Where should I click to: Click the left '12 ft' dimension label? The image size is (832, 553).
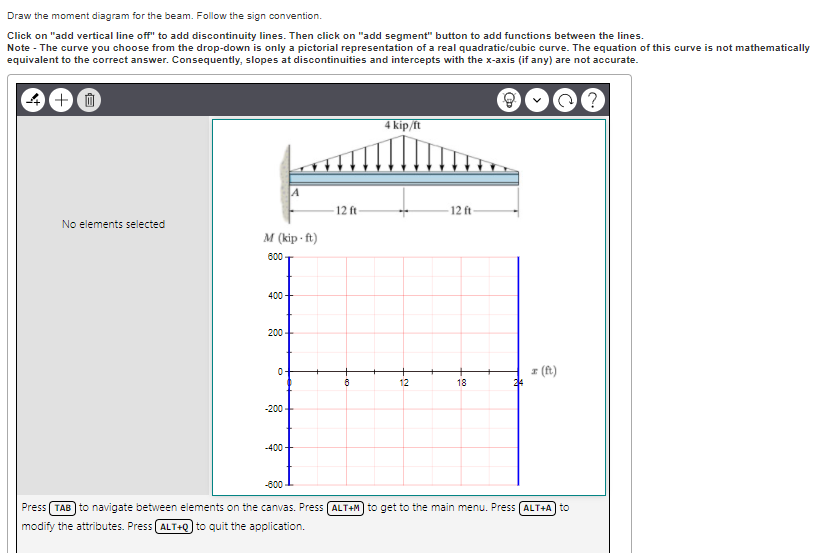[346, 211]
